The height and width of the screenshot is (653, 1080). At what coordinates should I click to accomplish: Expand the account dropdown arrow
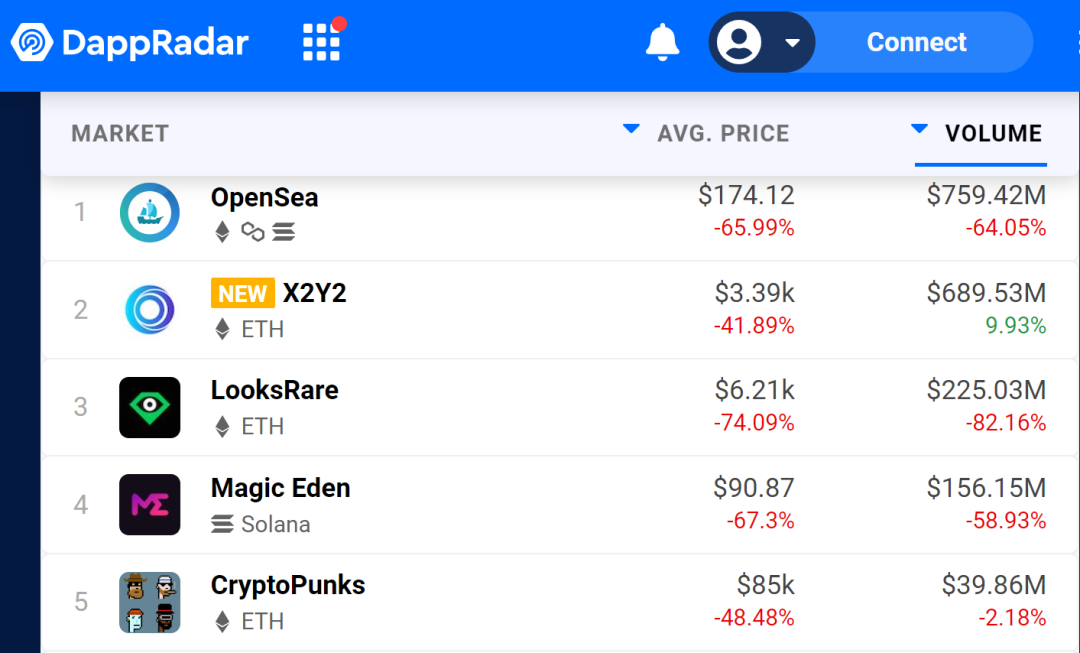tap(792, 42)
